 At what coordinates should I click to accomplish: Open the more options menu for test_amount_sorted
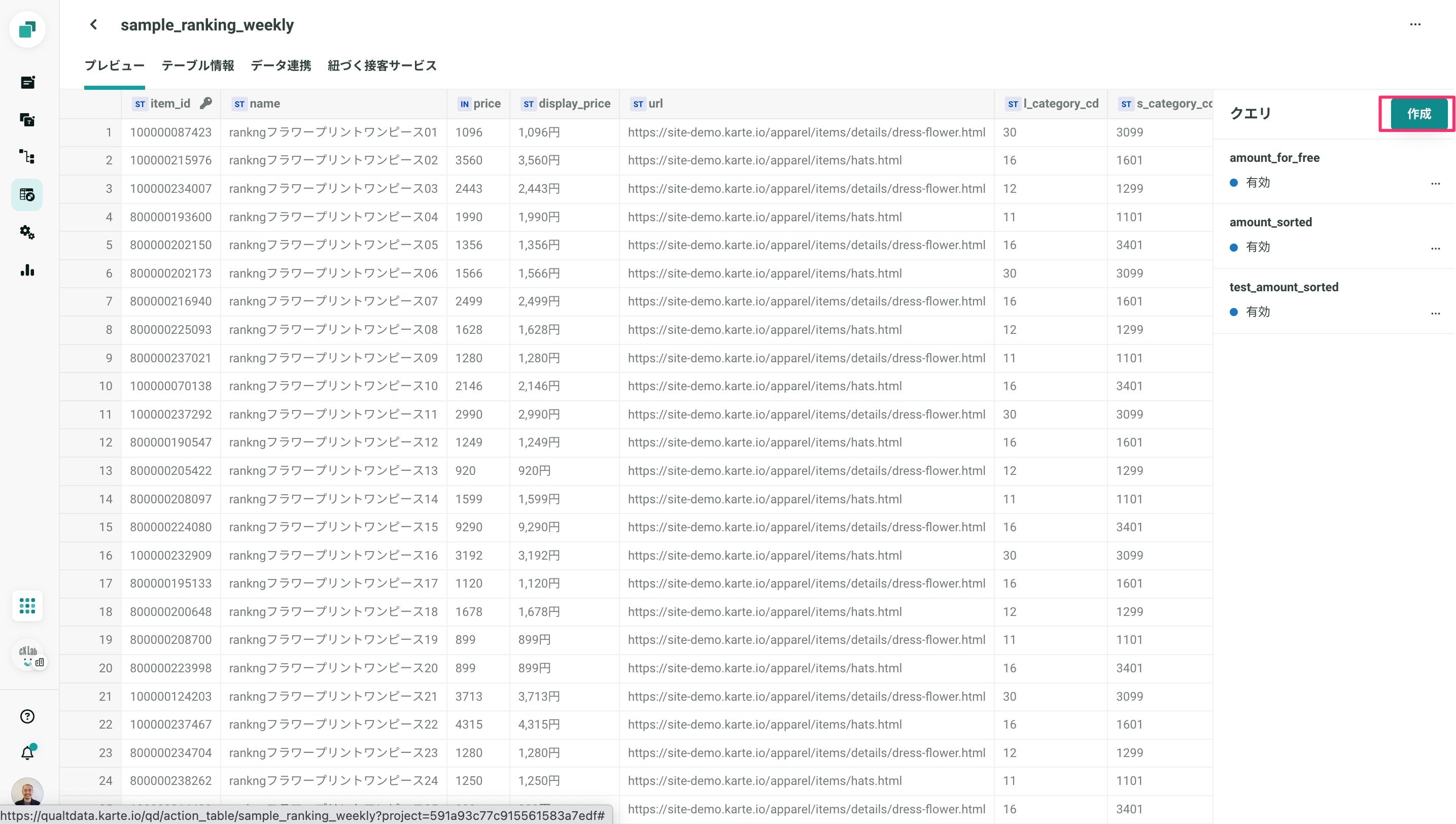pyautogui.click(x=1435, y=313)
